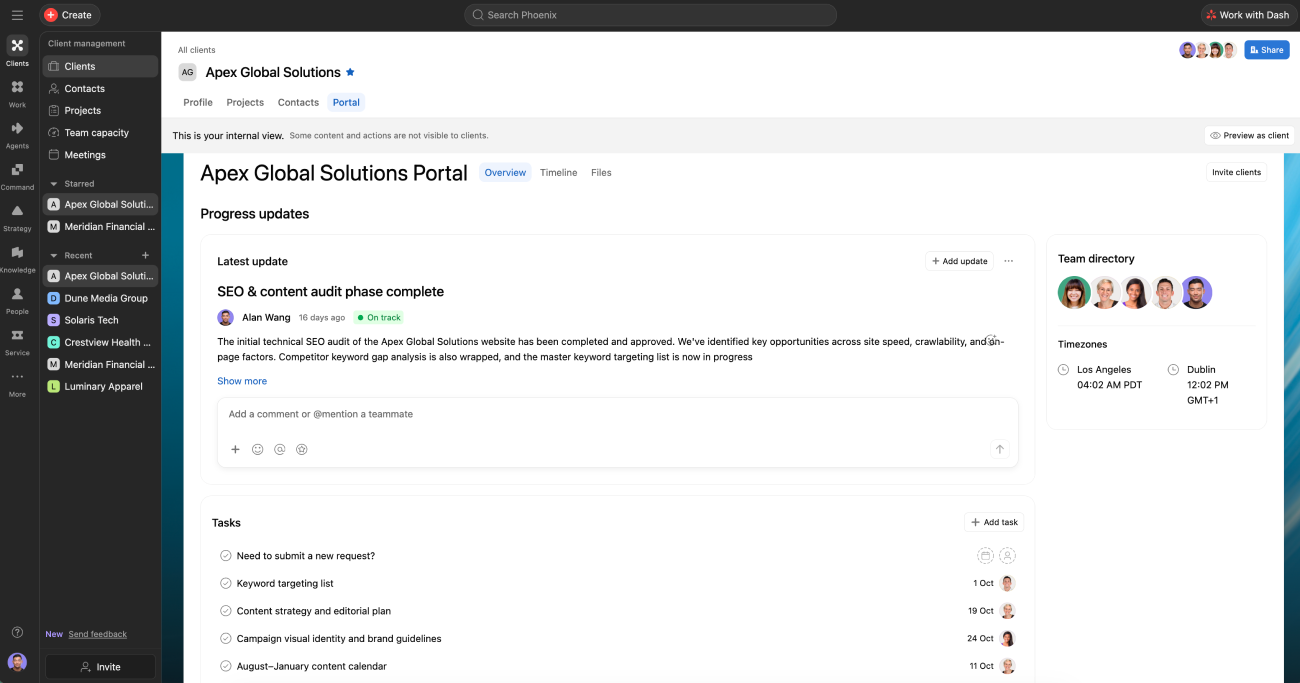Switch to the Timeline tab

(x=558, y=173)
